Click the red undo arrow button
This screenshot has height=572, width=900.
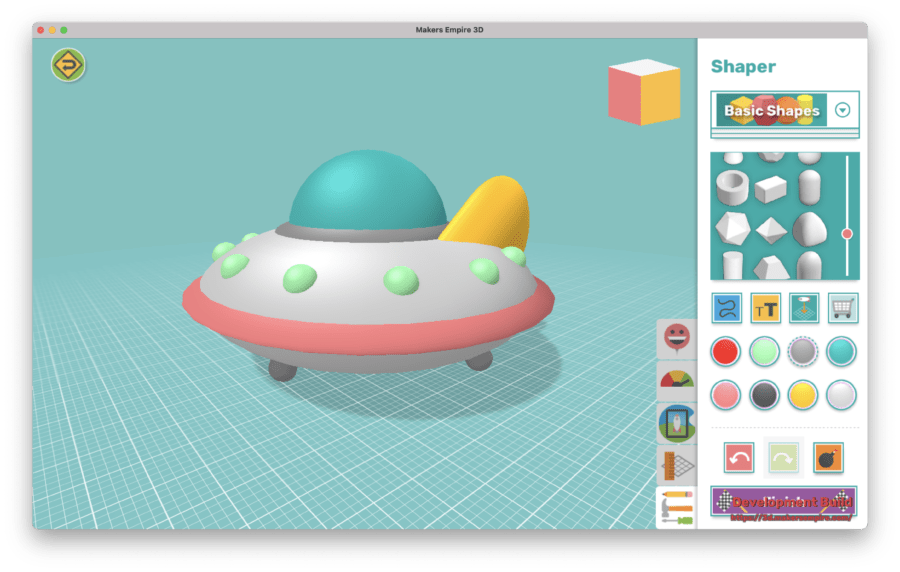click(x=739, y=458)
